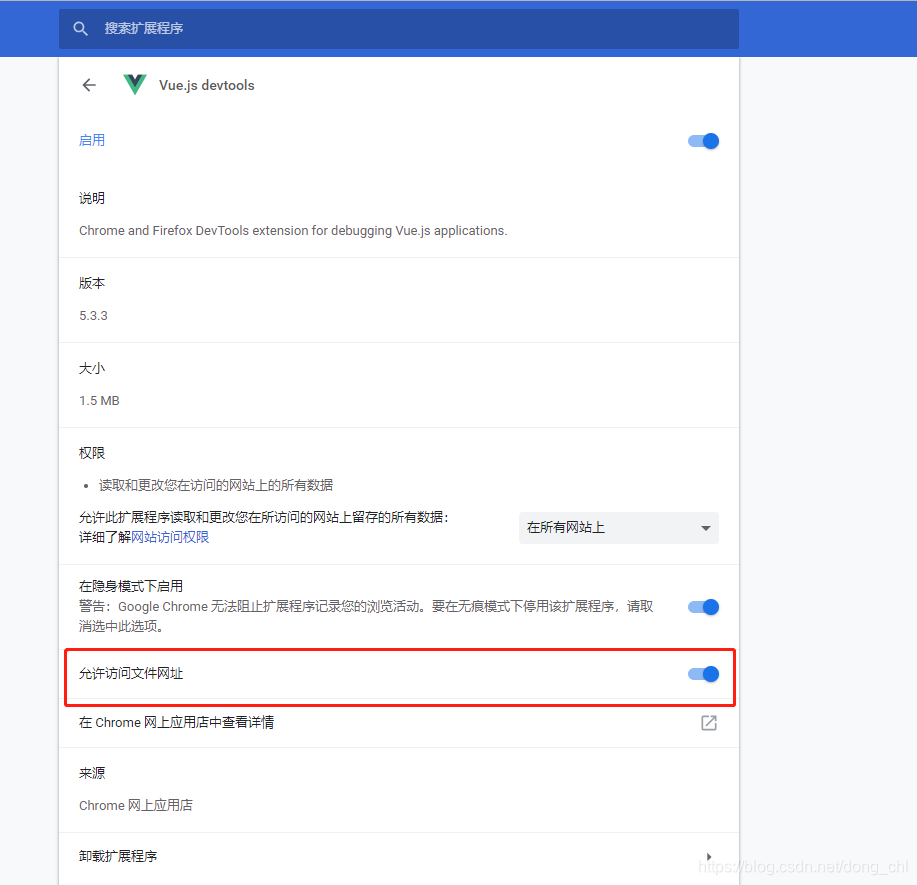Open the 网站访问权限 link
Image resolution: width=917 pixels, height=885 pixels.
pos(170,537)
